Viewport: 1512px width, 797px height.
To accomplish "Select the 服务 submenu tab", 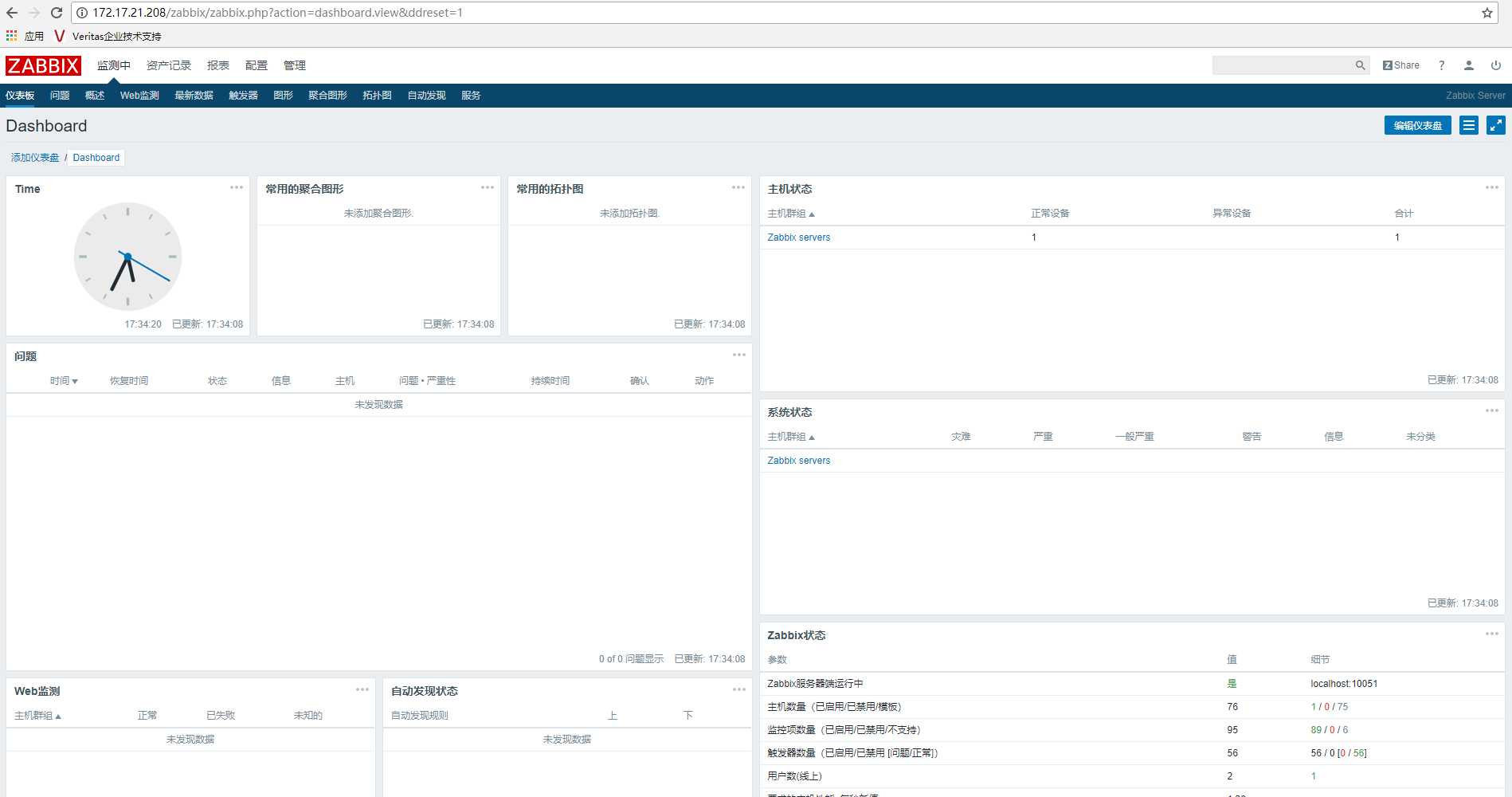I will click(x=472, y=96).
